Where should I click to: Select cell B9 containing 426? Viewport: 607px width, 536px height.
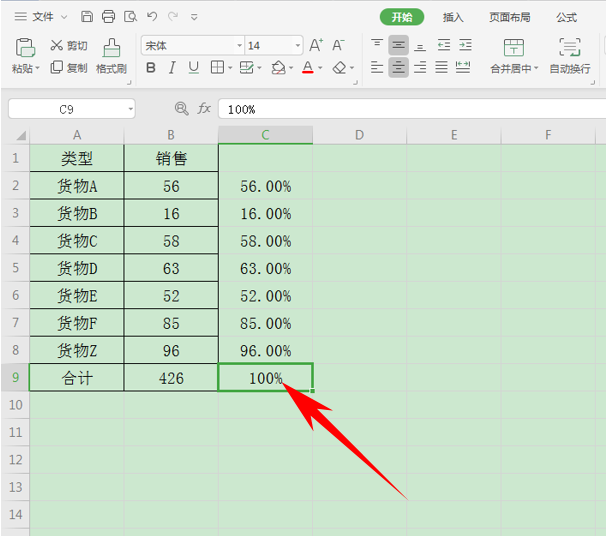(171, 377)
